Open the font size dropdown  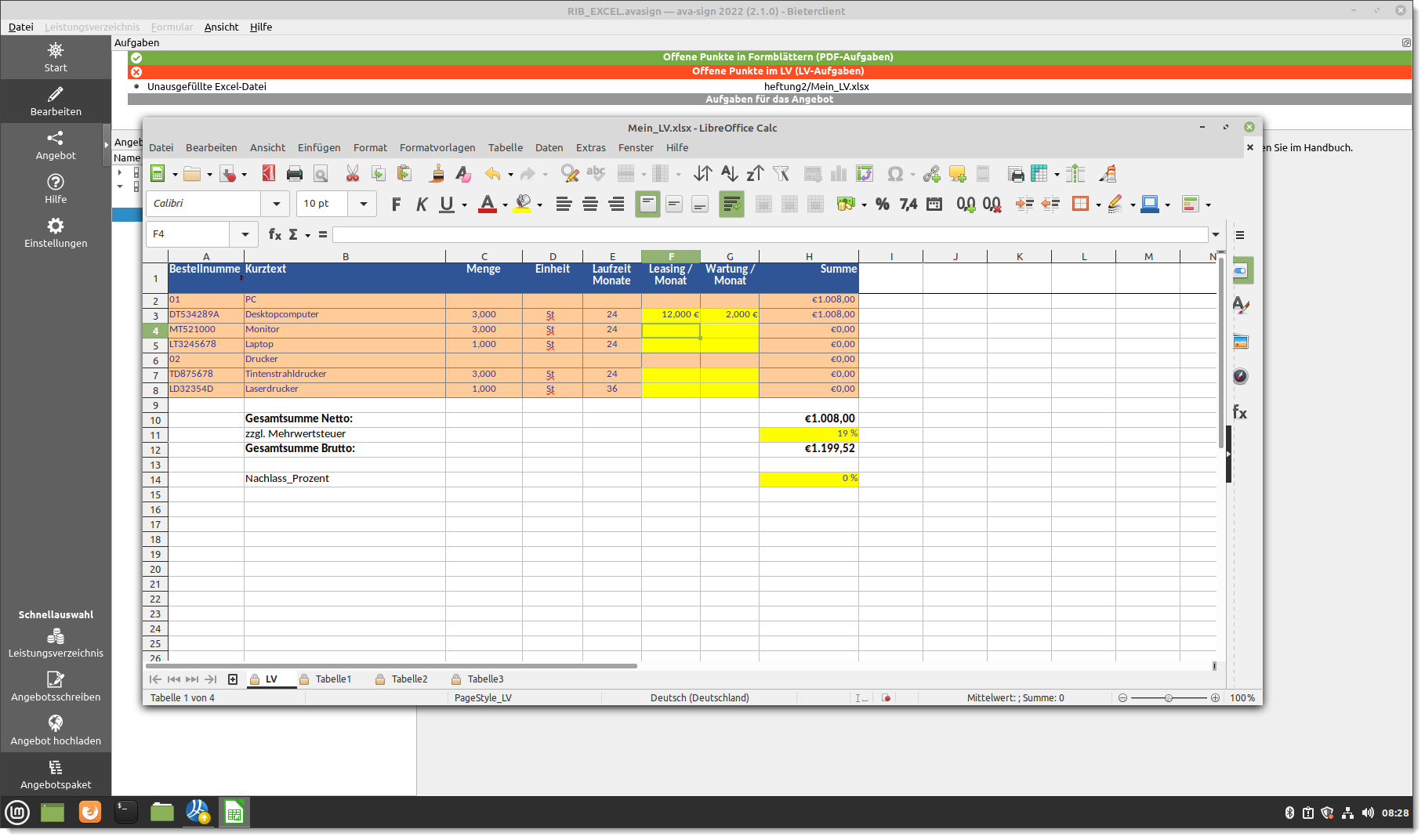point(363,204)
